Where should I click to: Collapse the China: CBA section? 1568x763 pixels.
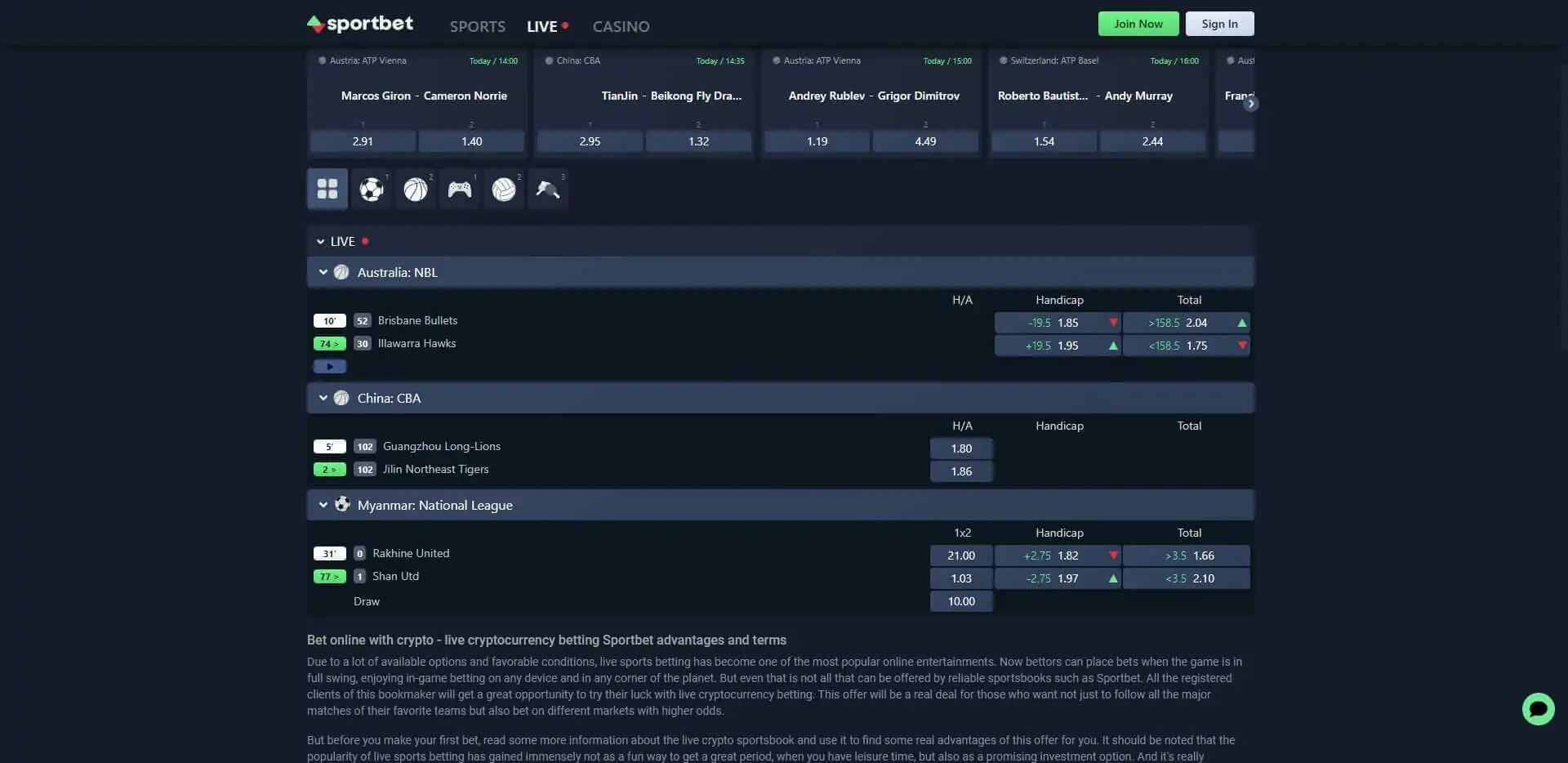point(323,398)
